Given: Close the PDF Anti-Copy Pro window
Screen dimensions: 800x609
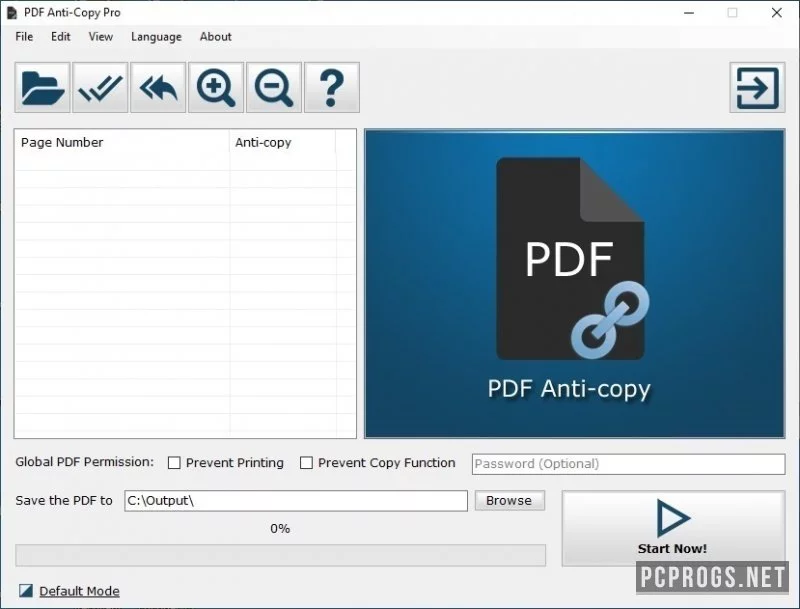Looking at the screenshot, I should tap(777, 13).
